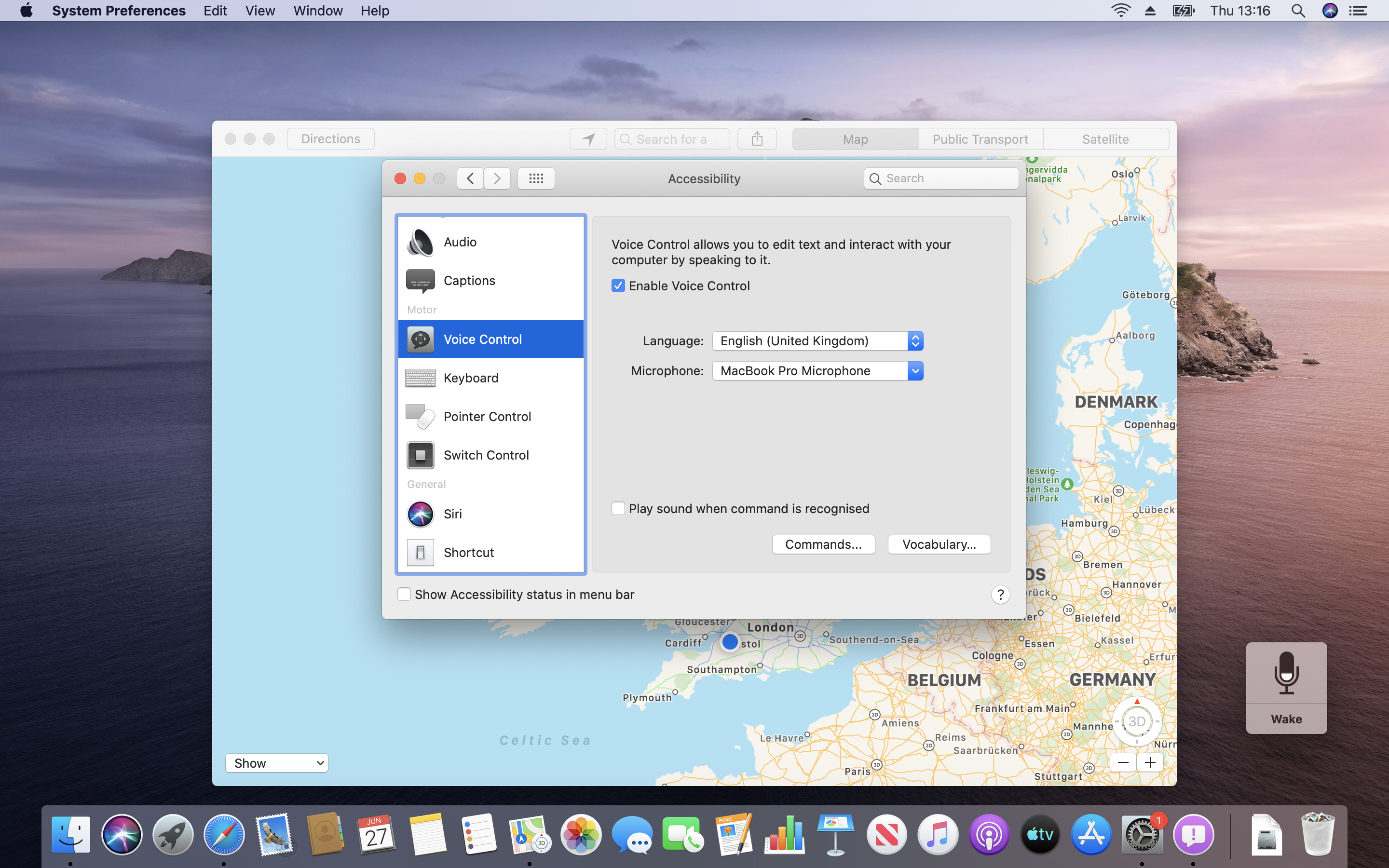Image resolution: width=1389 pixels, height=868 pixels.
Task: Click Share button in Maps toolbar
Action: (757, 139)
